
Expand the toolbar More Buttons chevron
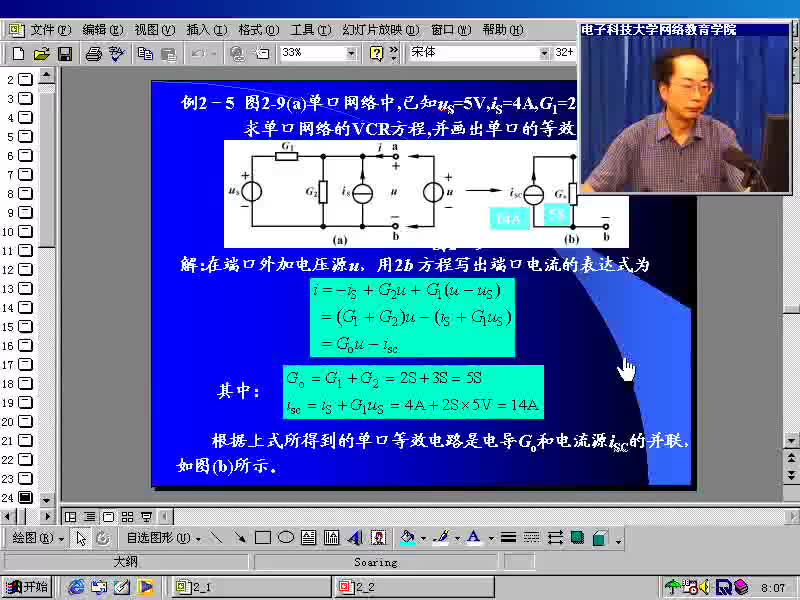click(393, 53)
